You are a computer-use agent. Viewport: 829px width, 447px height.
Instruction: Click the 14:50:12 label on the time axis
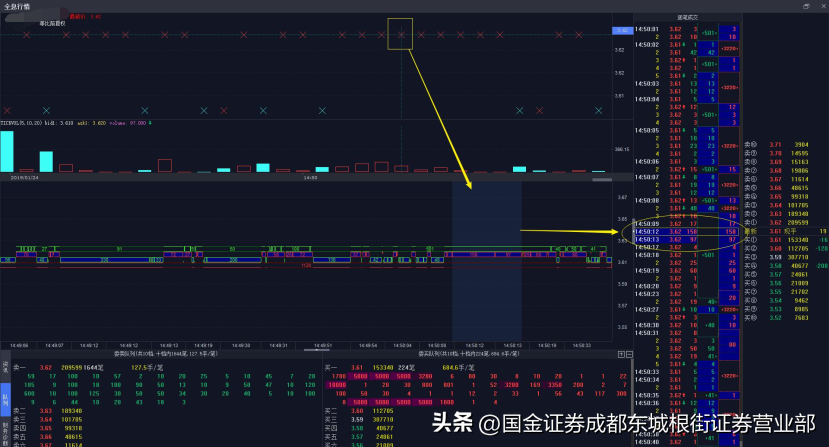(x=473, y=345)
